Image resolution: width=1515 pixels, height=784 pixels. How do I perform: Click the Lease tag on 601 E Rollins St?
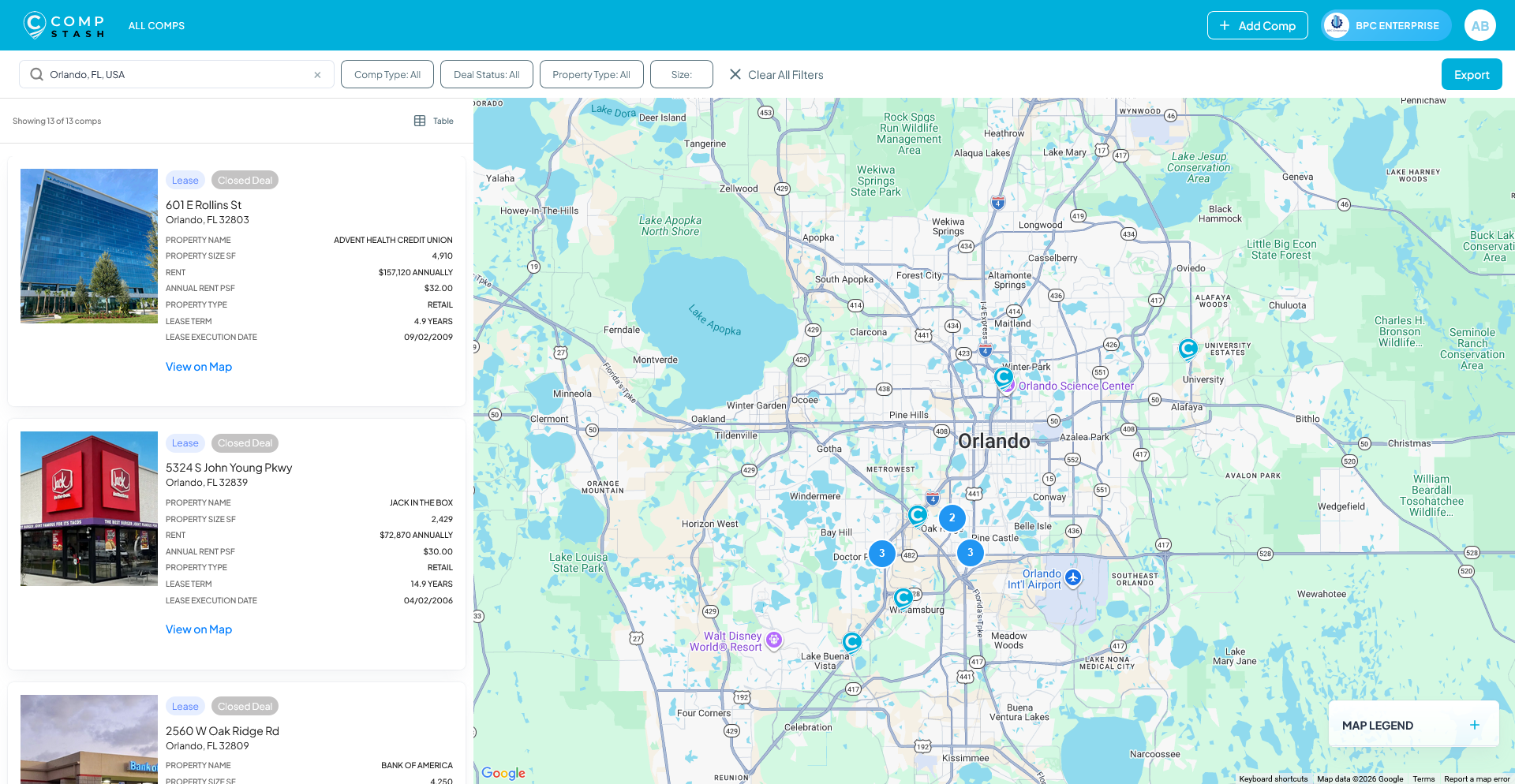click(185, 180)
